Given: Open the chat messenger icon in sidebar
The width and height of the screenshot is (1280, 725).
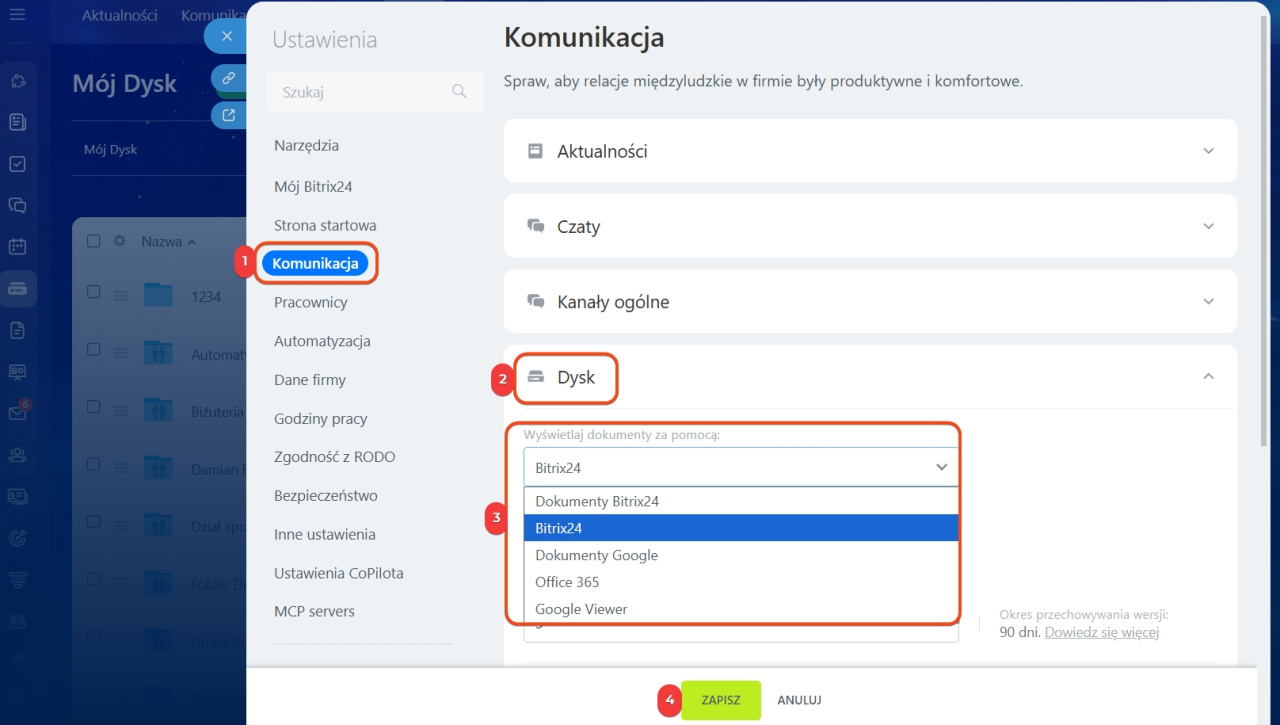Looking at the screenshot, I should coord(17,205).
